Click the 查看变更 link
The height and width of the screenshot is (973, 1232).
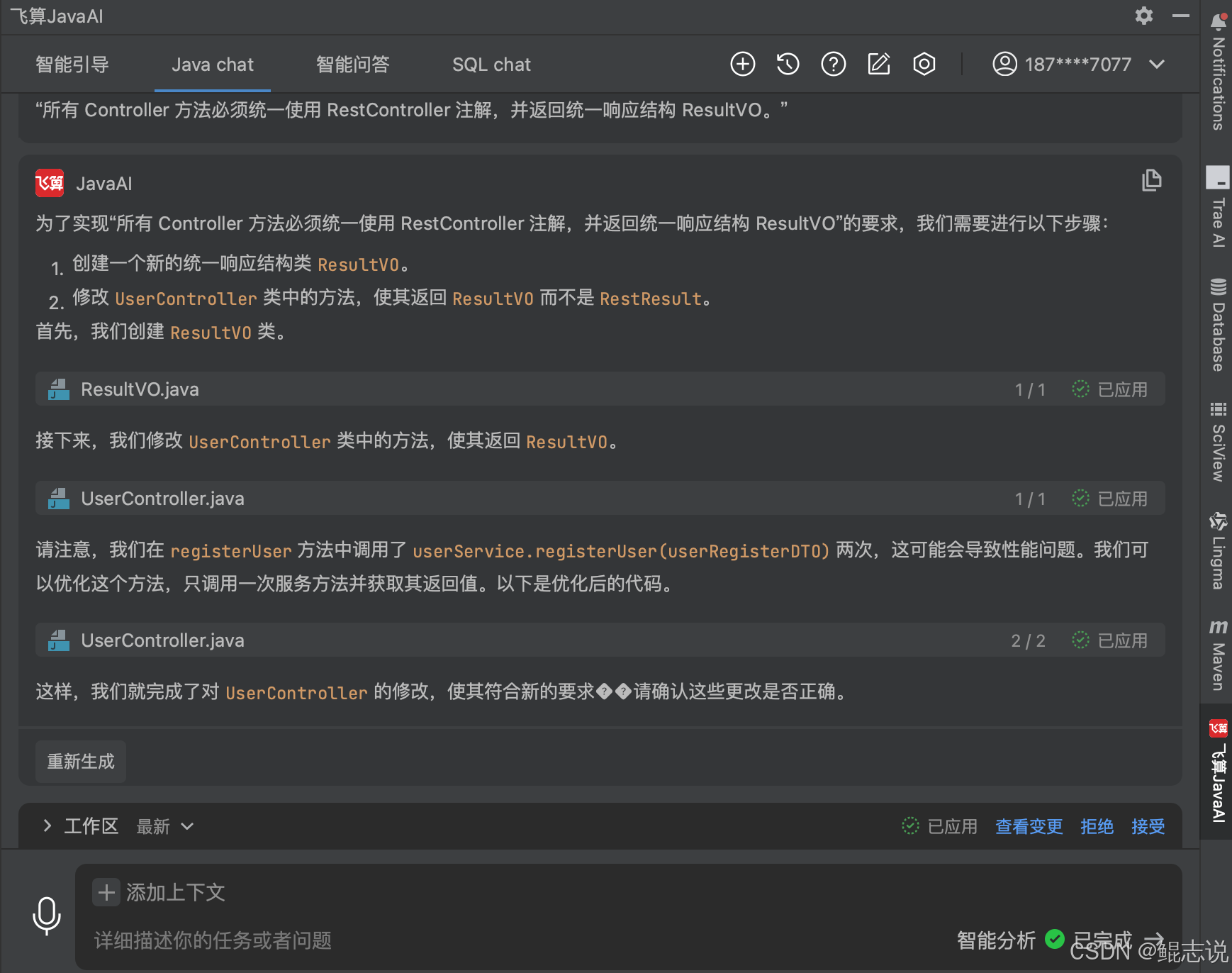click(1029, 826)
